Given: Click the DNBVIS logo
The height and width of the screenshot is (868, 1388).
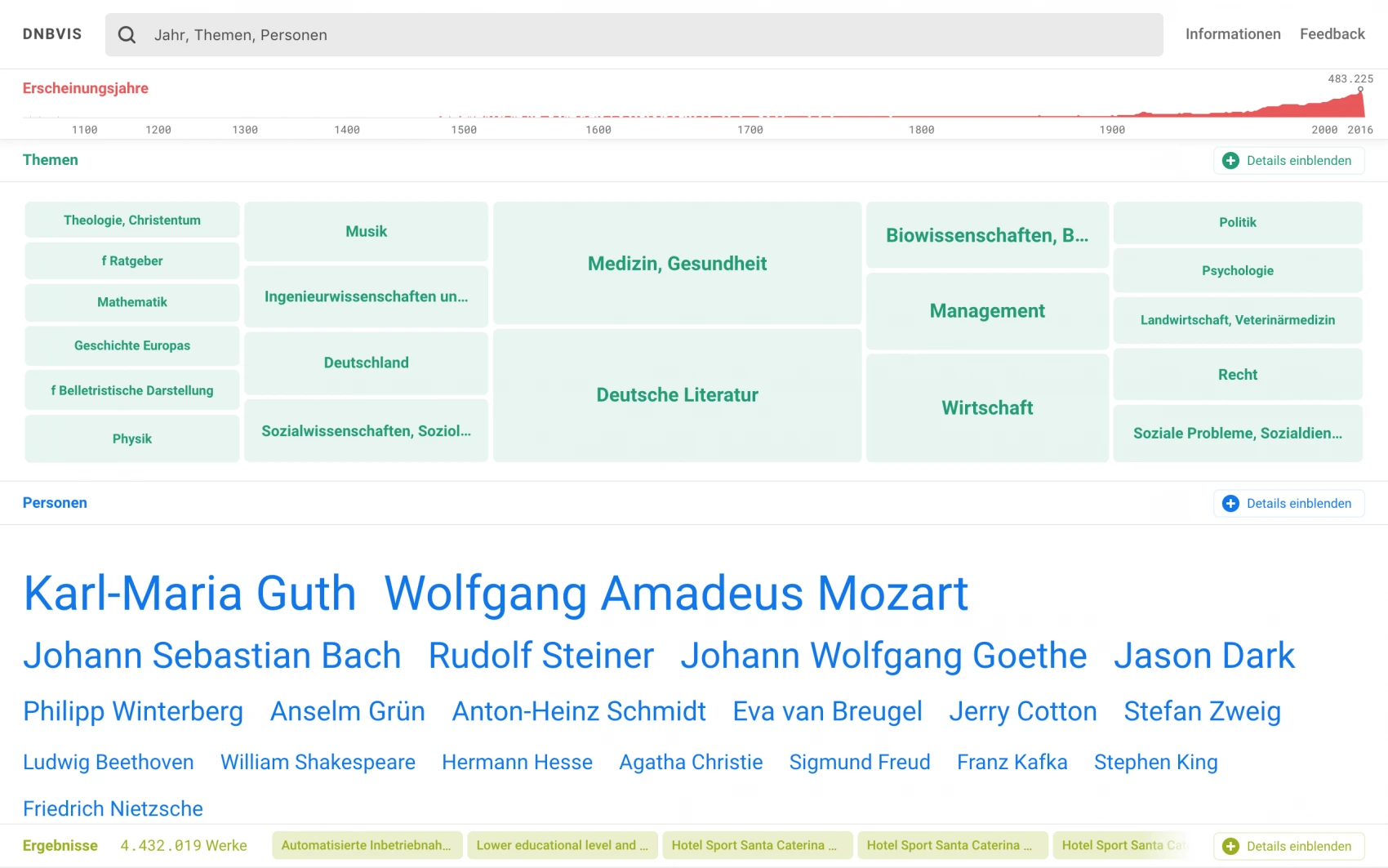Looking at the screenshot, I should (52, 34).
